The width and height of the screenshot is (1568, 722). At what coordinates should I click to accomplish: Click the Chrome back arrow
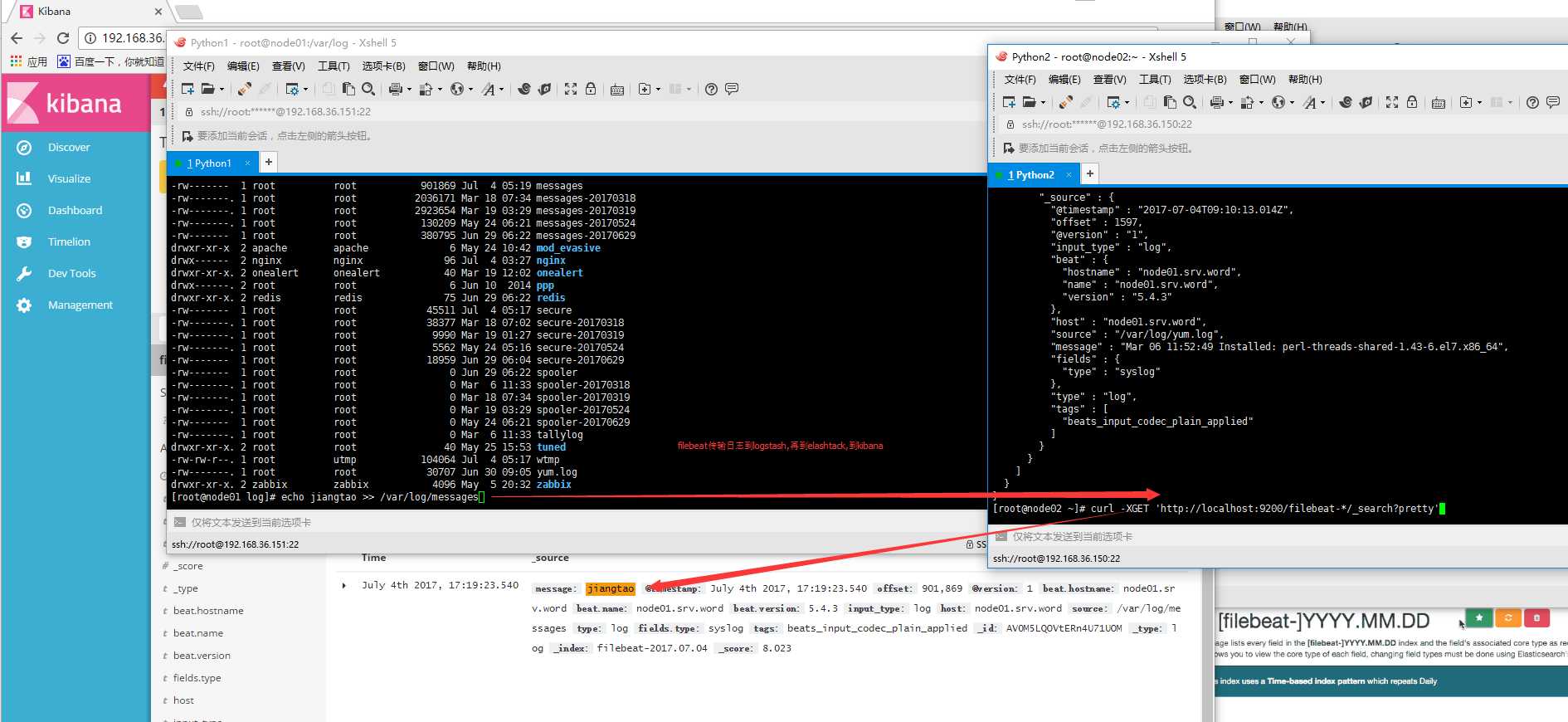click(x=17, y=38)
